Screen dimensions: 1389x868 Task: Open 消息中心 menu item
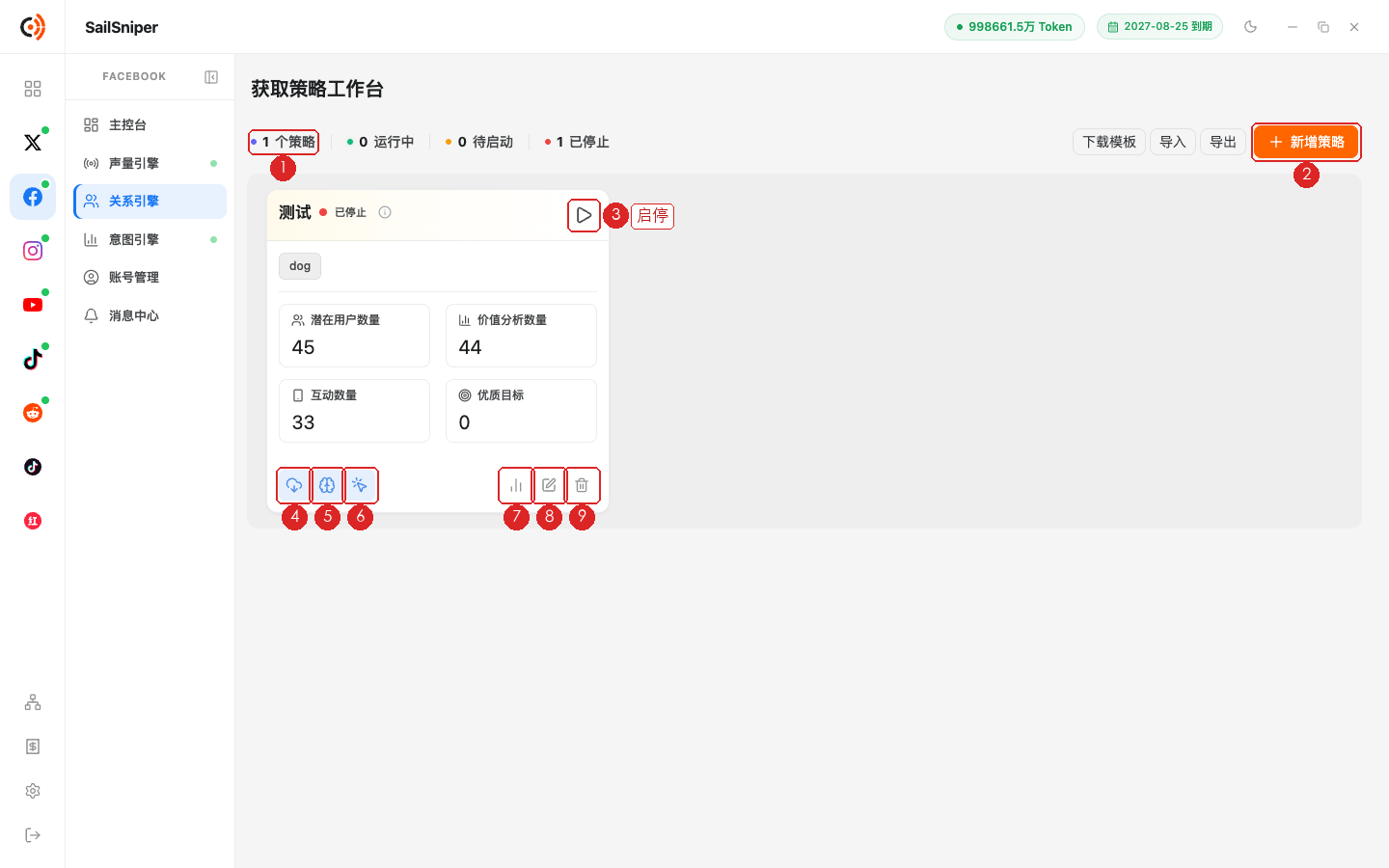coord(150,315)
